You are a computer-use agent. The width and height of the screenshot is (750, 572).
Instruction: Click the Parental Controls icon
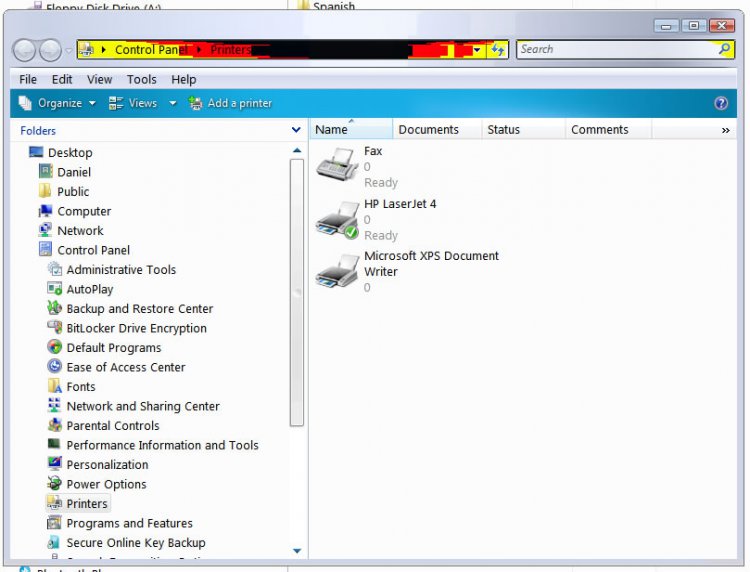pos(55,425)
